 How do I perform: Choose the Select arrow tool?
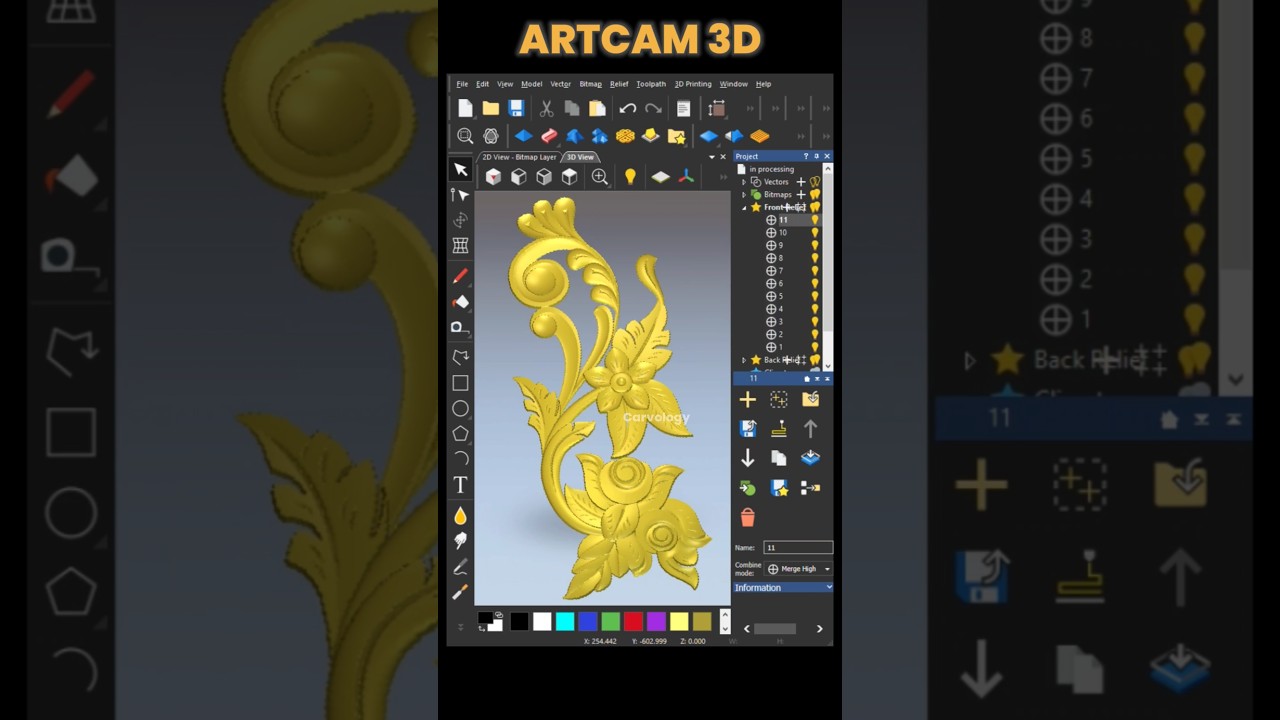tap(460, 169)
